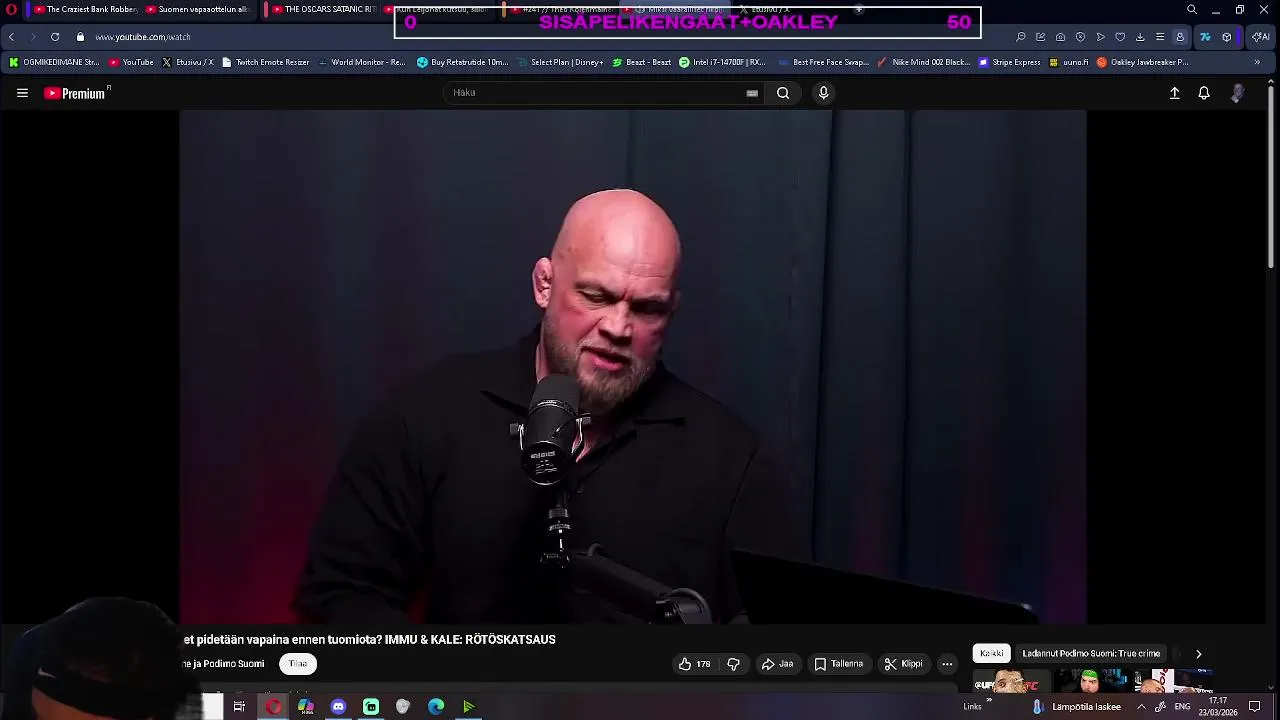Image resolution: width=1280 pixels, height=720 pixels.
Task: Save video with the Tallenna button
Action: click(839, 664)
